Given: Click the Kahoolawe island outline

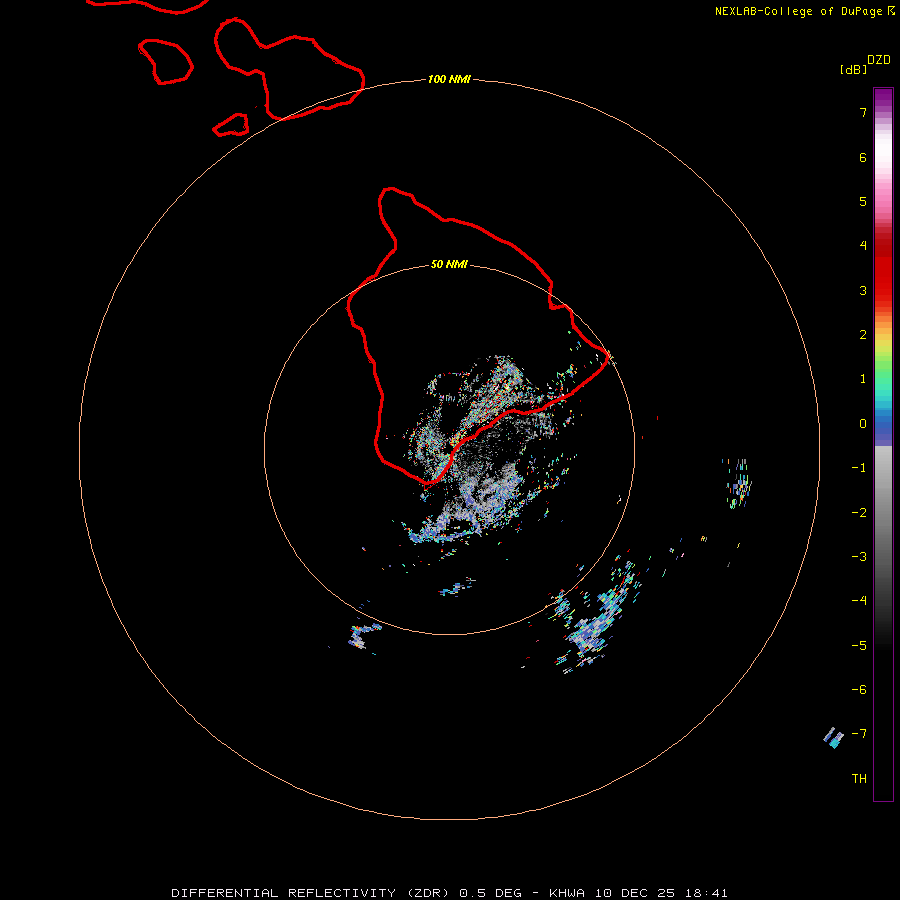Looking at the screenshot, I should tap(231, 125).
